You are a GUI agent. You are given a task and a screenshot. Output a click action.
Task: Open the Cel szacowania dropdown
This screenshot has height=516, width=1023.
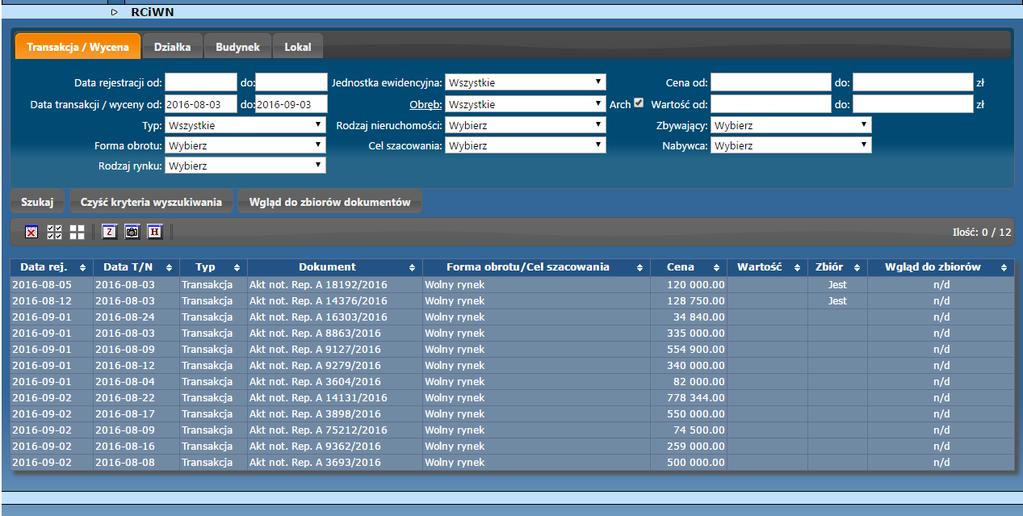[525, 145]
